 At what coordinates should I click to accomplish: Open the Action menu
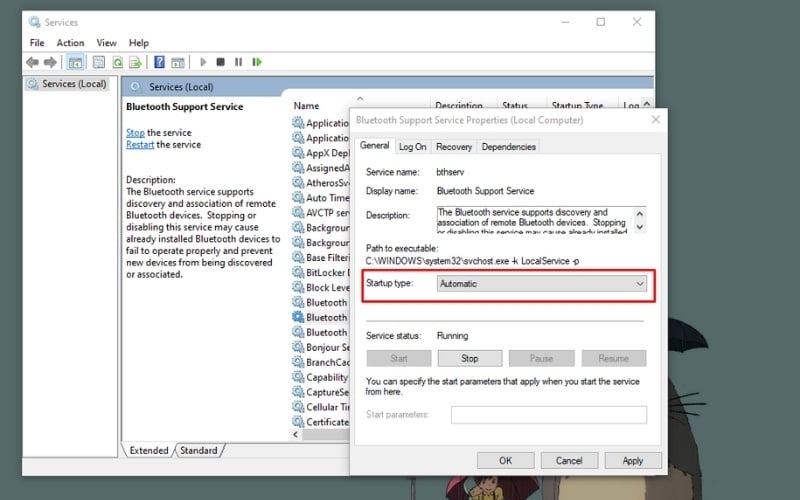point(70,43)
